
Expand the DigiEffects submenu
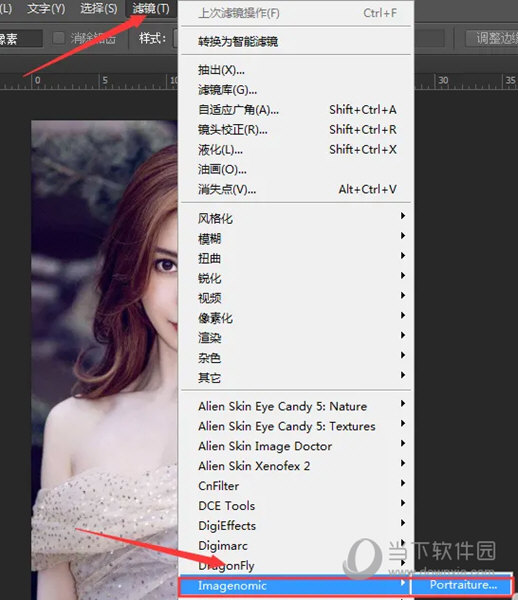pos(295,525)
